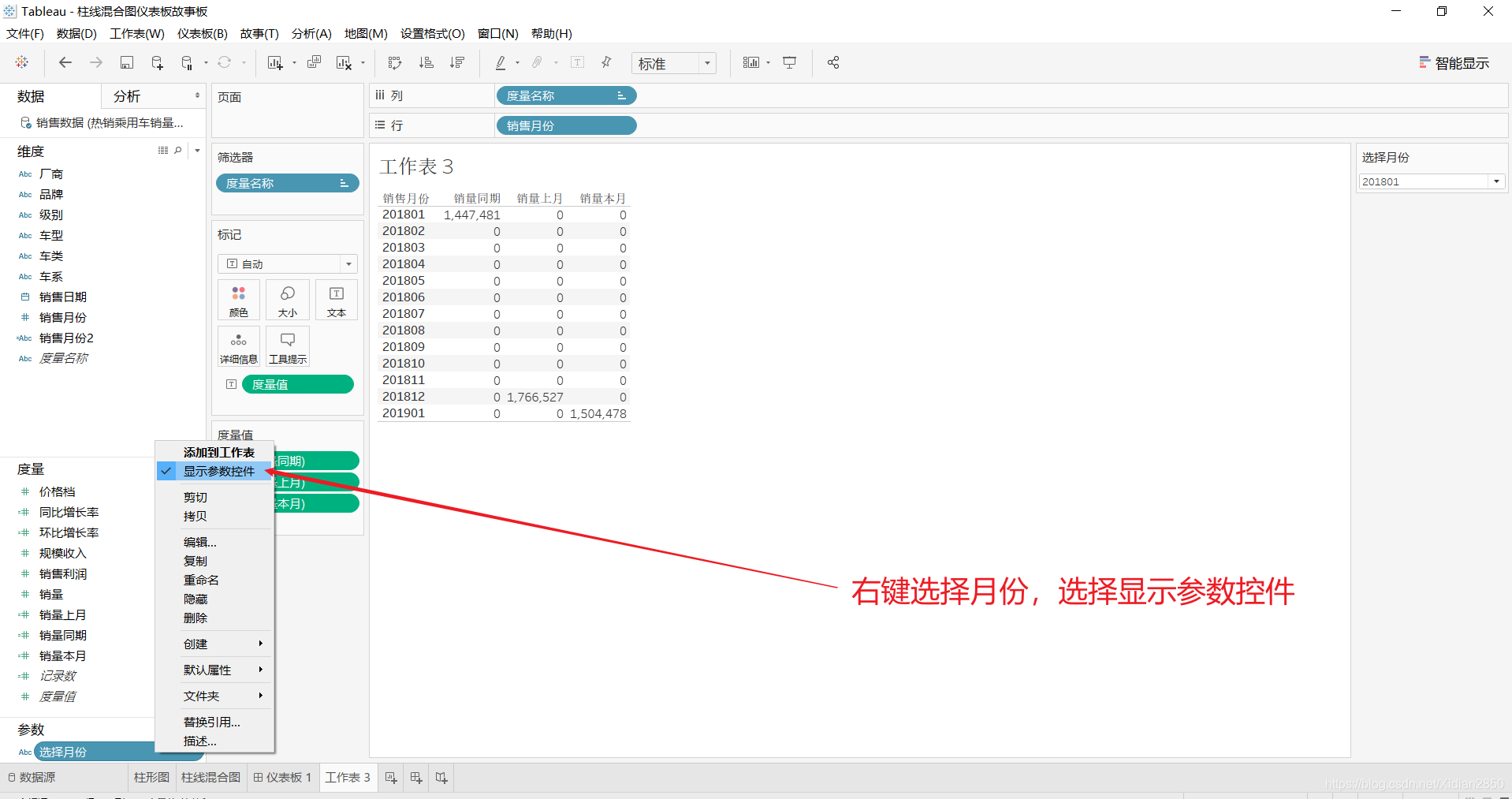
Task: Click the swap rows and columns icon
Action: [x=395, y=62]
